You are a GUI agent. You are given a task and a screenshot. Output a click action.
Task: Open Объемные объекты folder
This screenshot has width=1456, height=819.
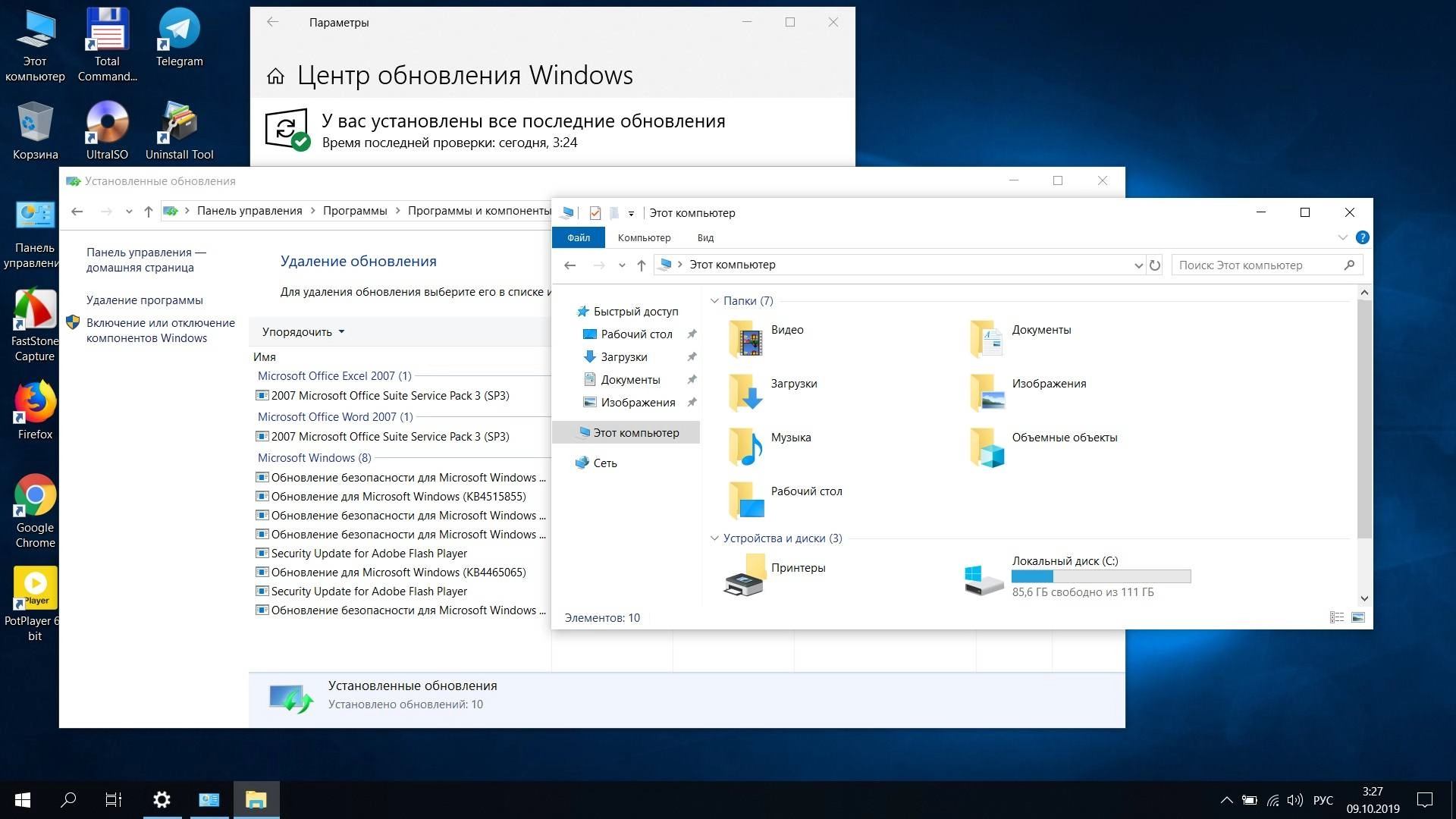(1043, 446)
